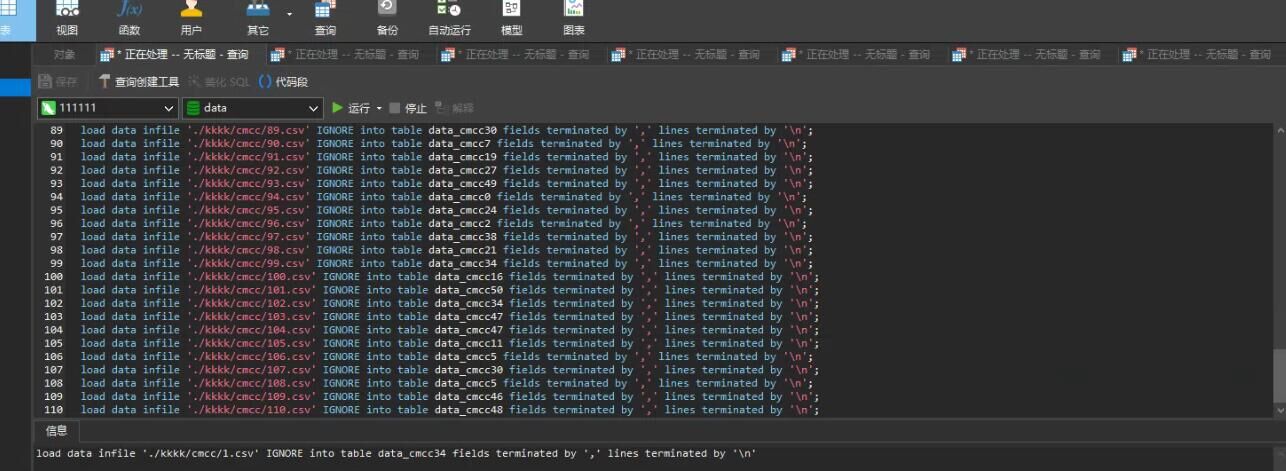The height and width of the screenshot is (471, 1286).
Task: Click the 保存 (Save) button
Action: point(59,82)
